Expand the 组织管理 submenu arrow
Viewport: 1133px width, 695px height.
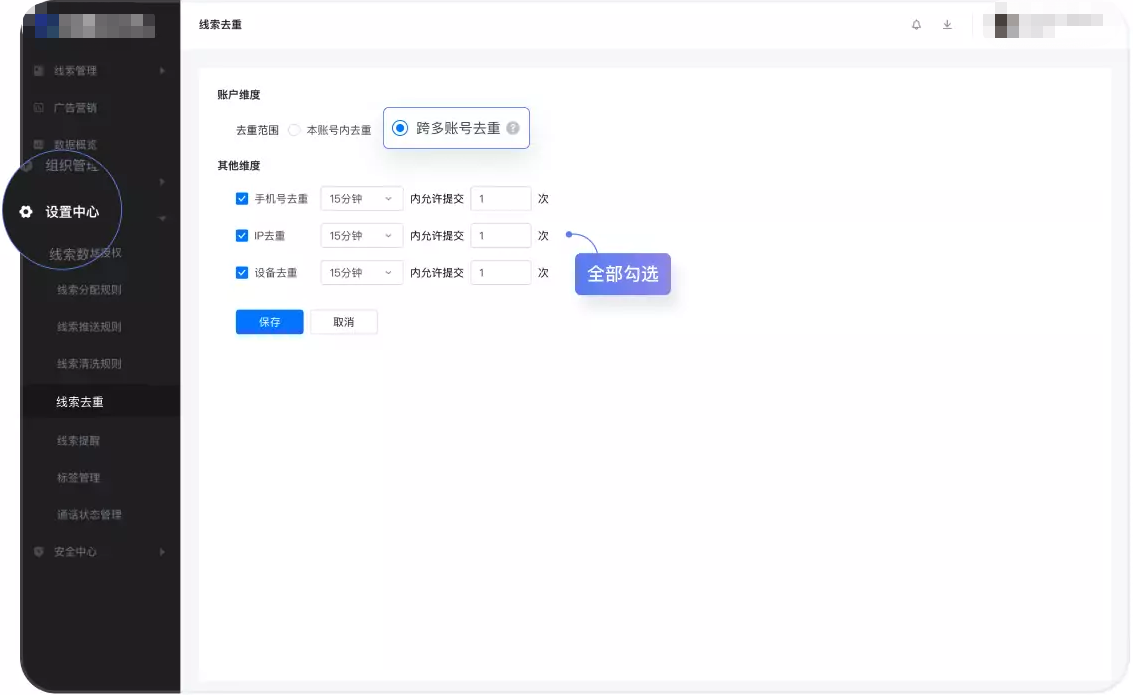click(x=162, y=181)
